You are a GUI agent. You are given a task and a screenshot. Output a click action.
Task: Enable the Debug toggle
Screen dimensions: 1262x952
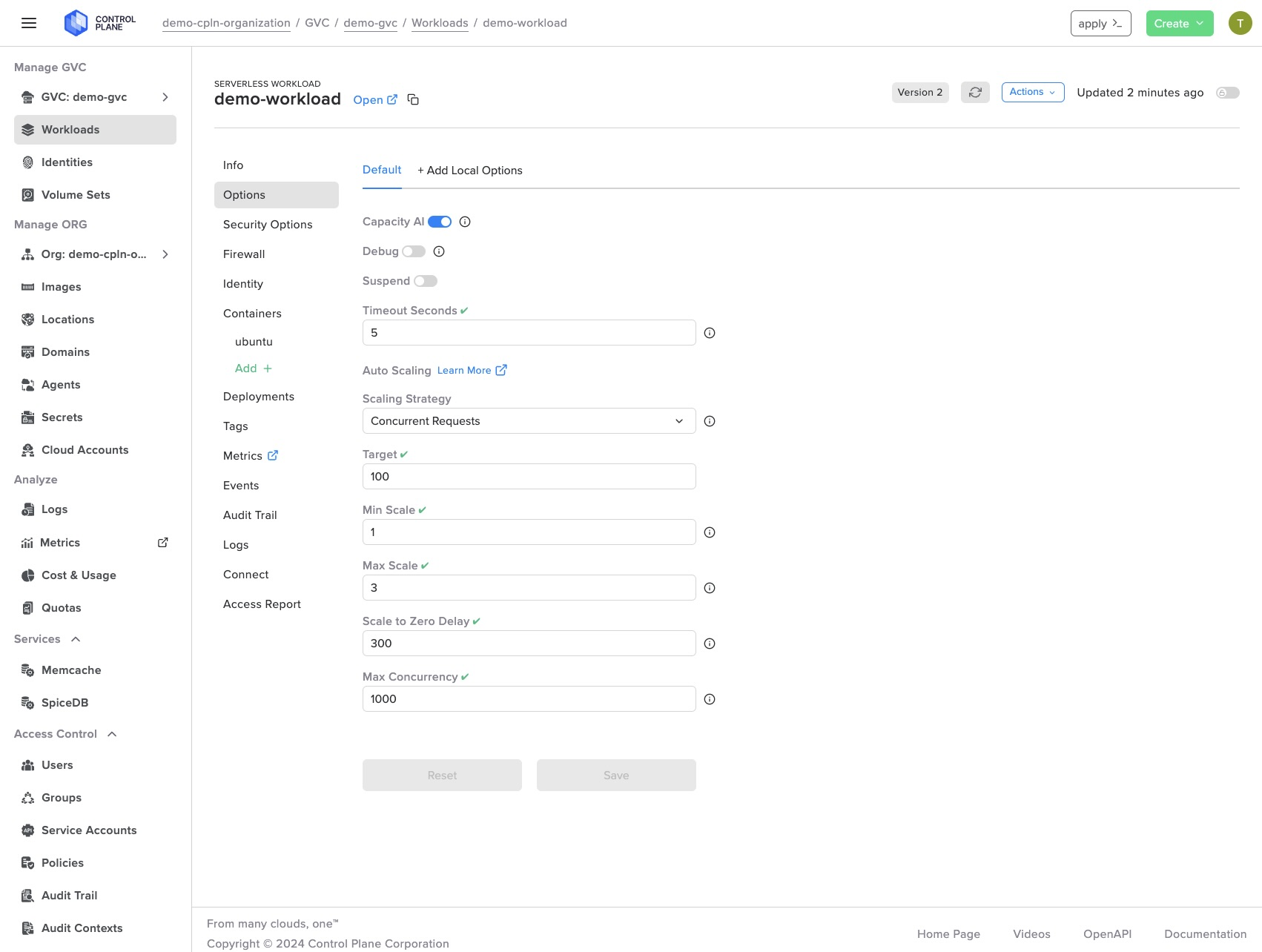coord(414,251)
